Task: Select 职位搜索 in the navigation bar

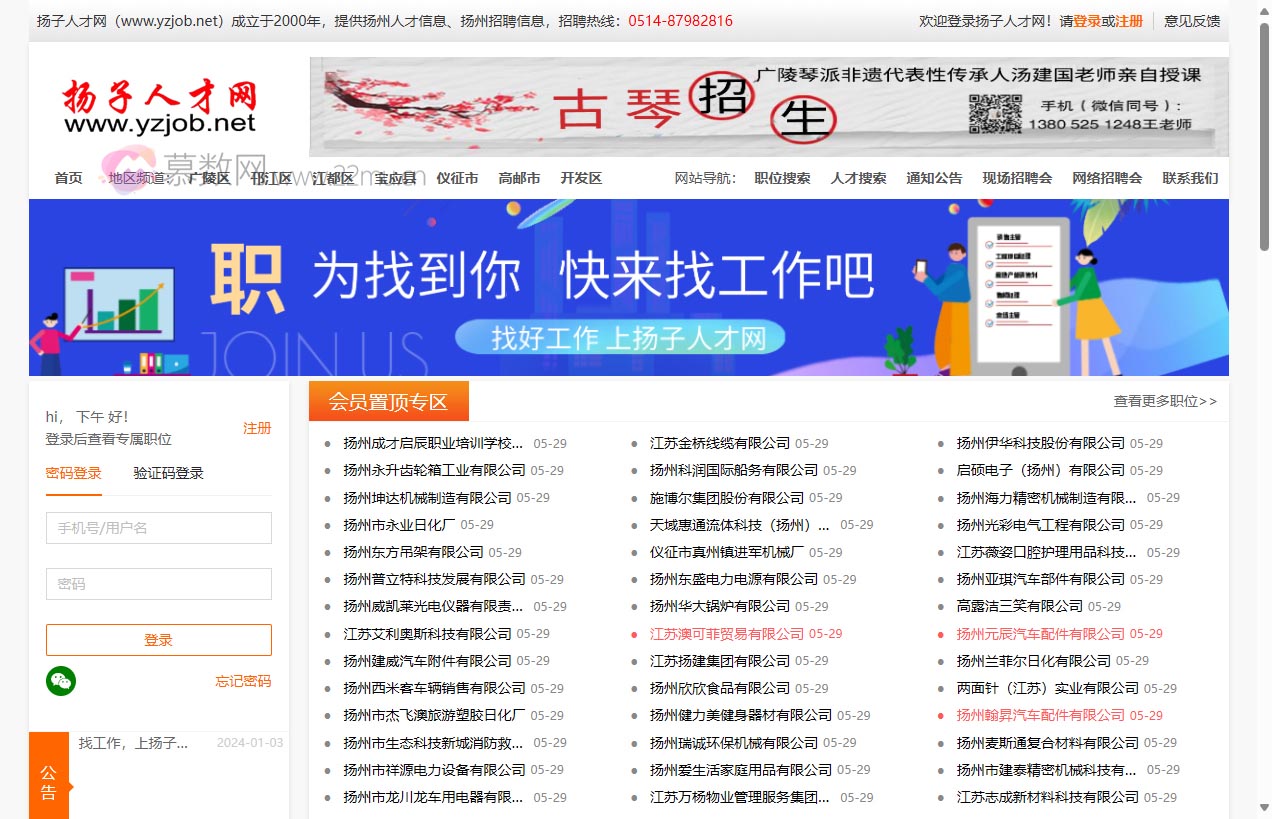Action: tap(782, 177)
